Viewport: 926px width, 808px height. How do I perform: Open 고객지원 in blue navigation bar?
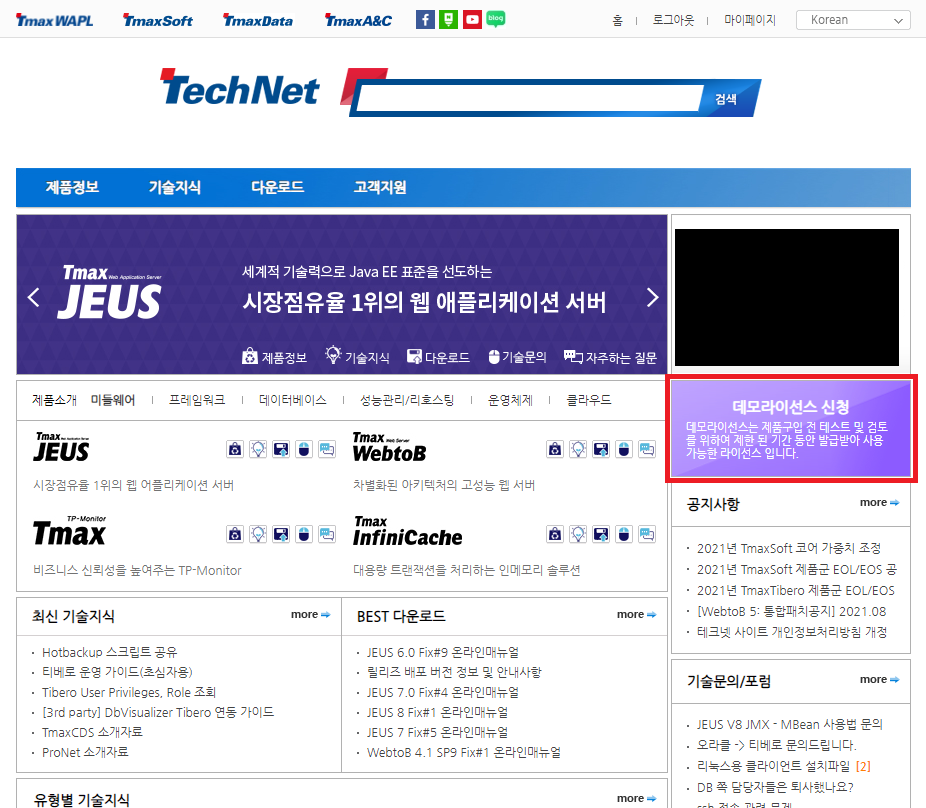(380, 187)
